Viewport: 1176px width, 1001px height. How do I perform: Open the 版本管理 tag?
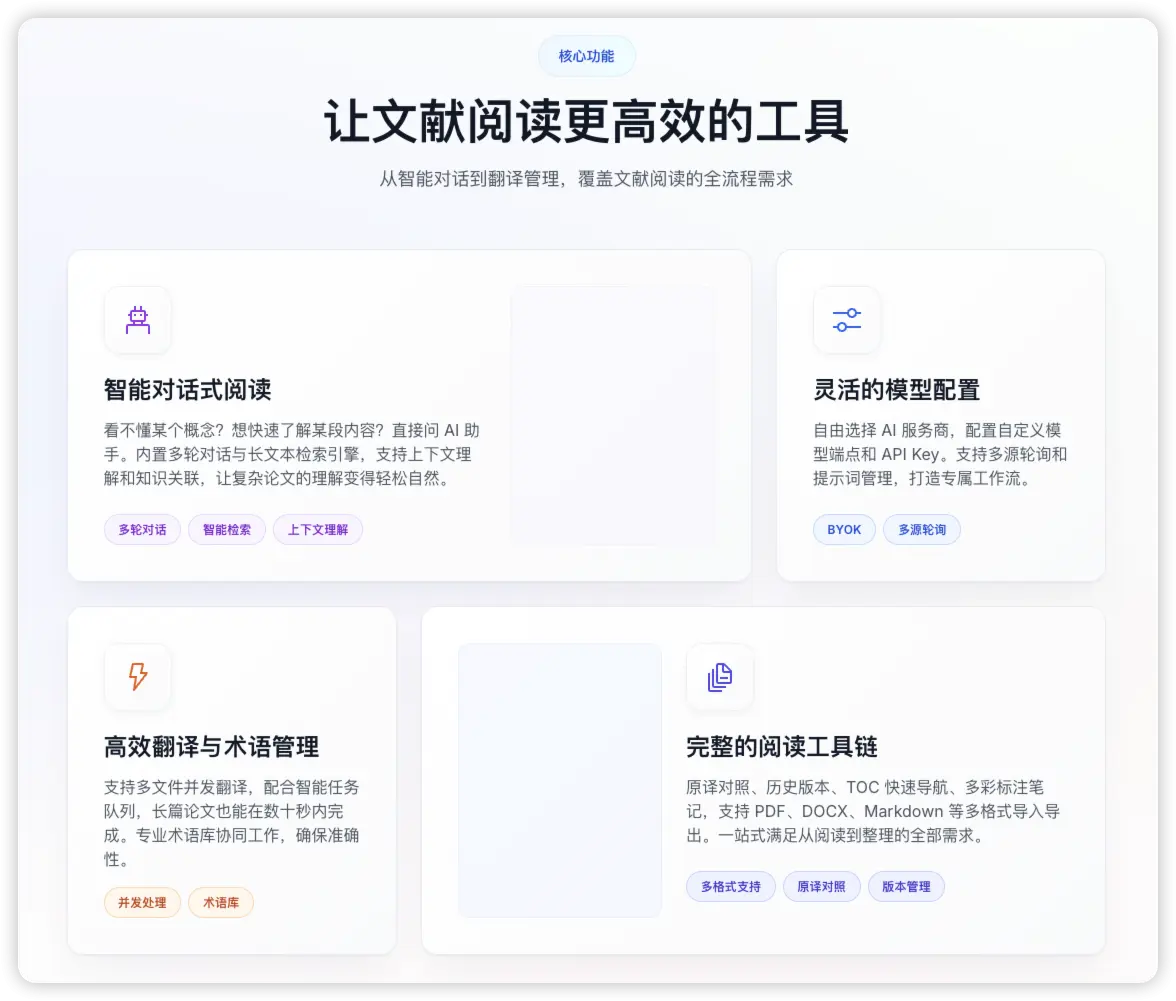[x=906, y=886]
